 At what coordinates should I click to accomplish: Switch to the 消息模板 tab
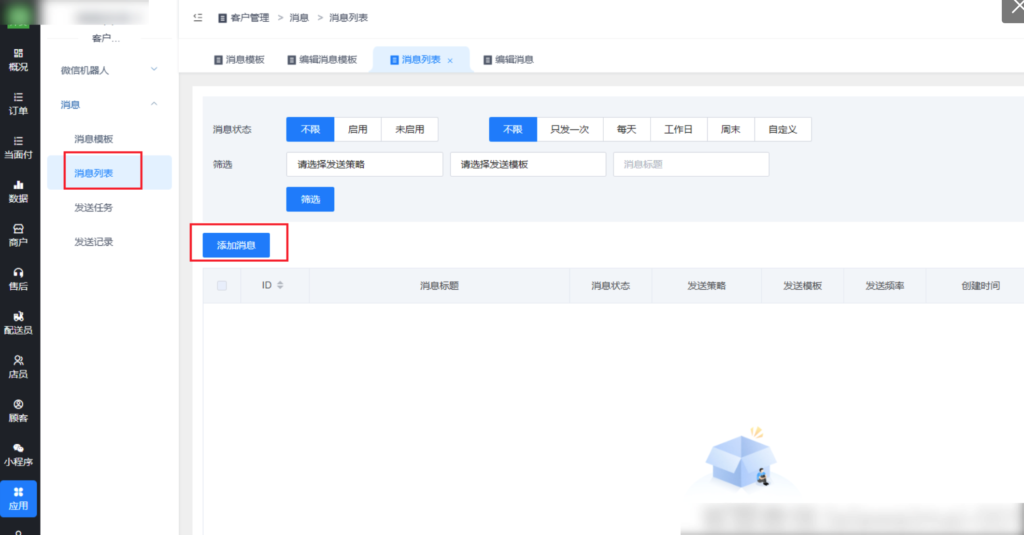point(239,59)
